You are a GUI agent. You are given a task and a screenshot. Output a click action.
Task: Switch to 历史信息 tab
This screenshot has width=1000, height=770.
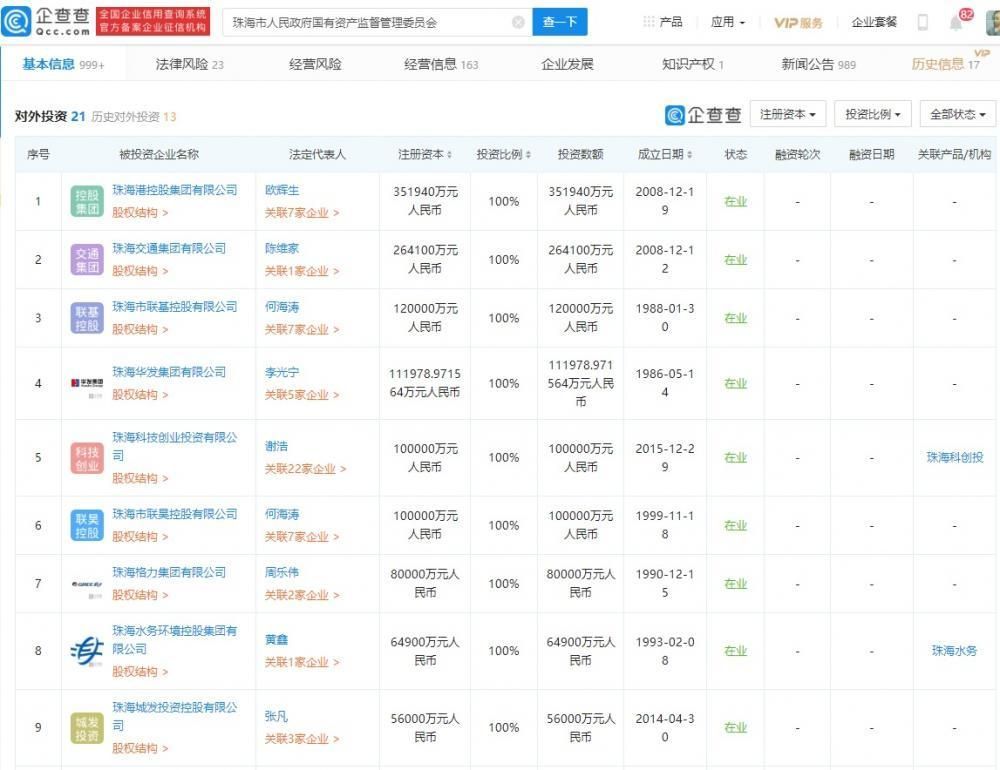[946, 64]
